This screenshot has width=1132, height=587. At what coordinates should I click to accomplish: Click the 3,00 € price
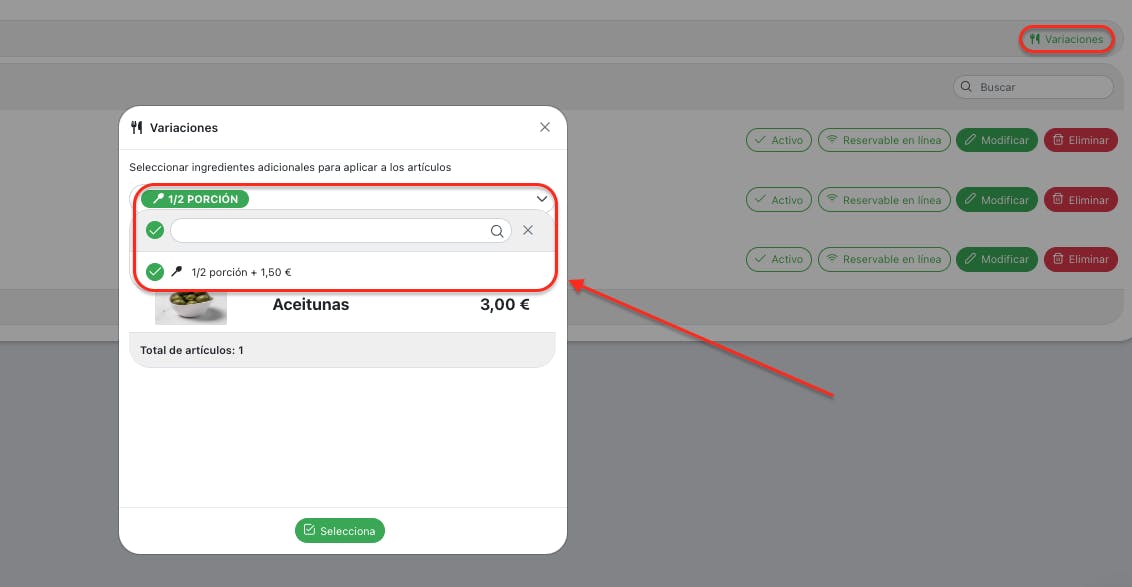[505, 305]
